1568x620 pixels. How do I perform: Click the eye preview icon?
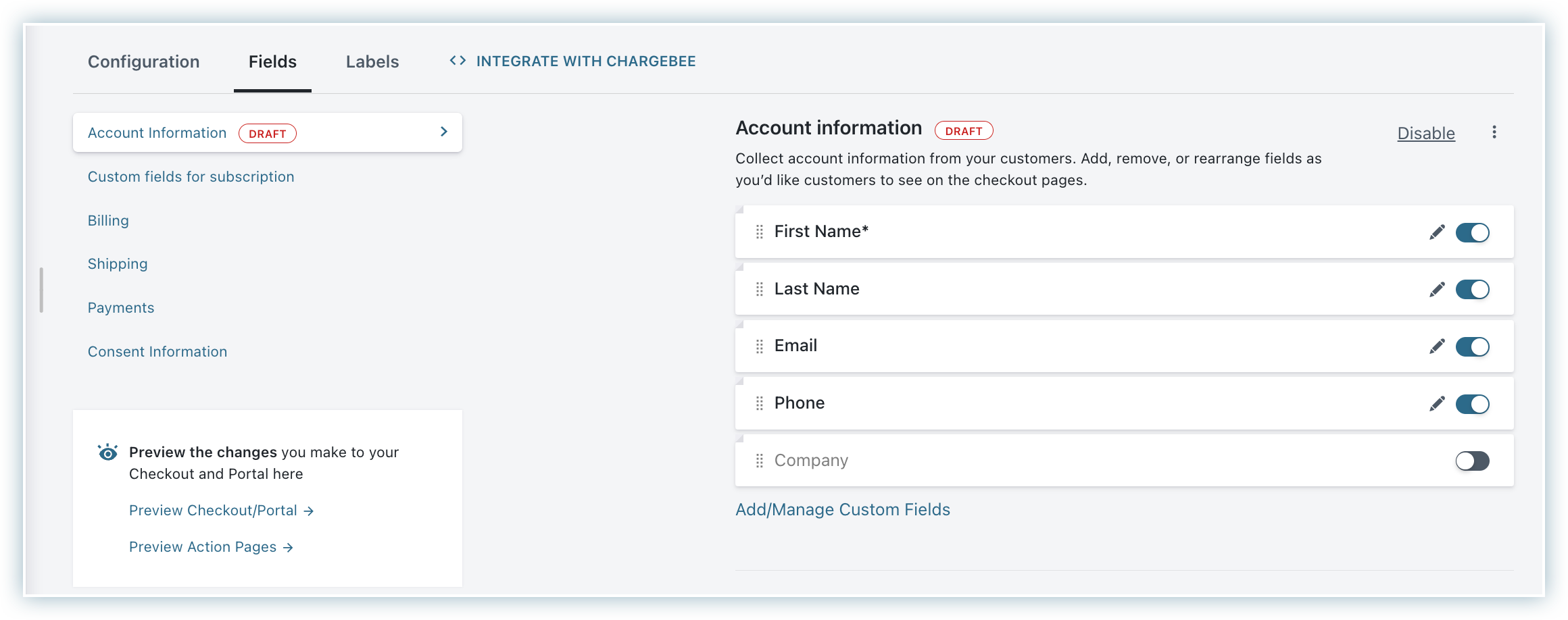point(107,453)
